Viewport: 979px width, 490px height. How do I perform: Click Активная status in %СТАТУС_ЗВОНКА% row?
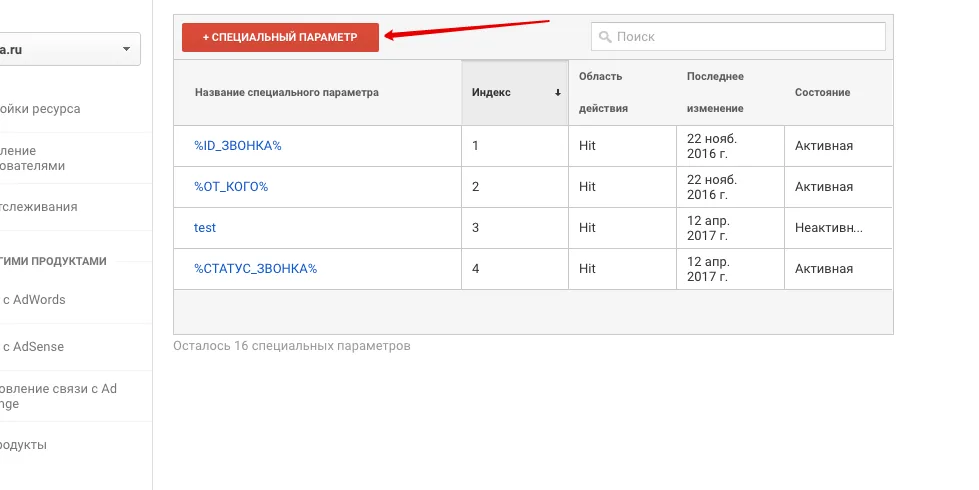click(824, 268)
